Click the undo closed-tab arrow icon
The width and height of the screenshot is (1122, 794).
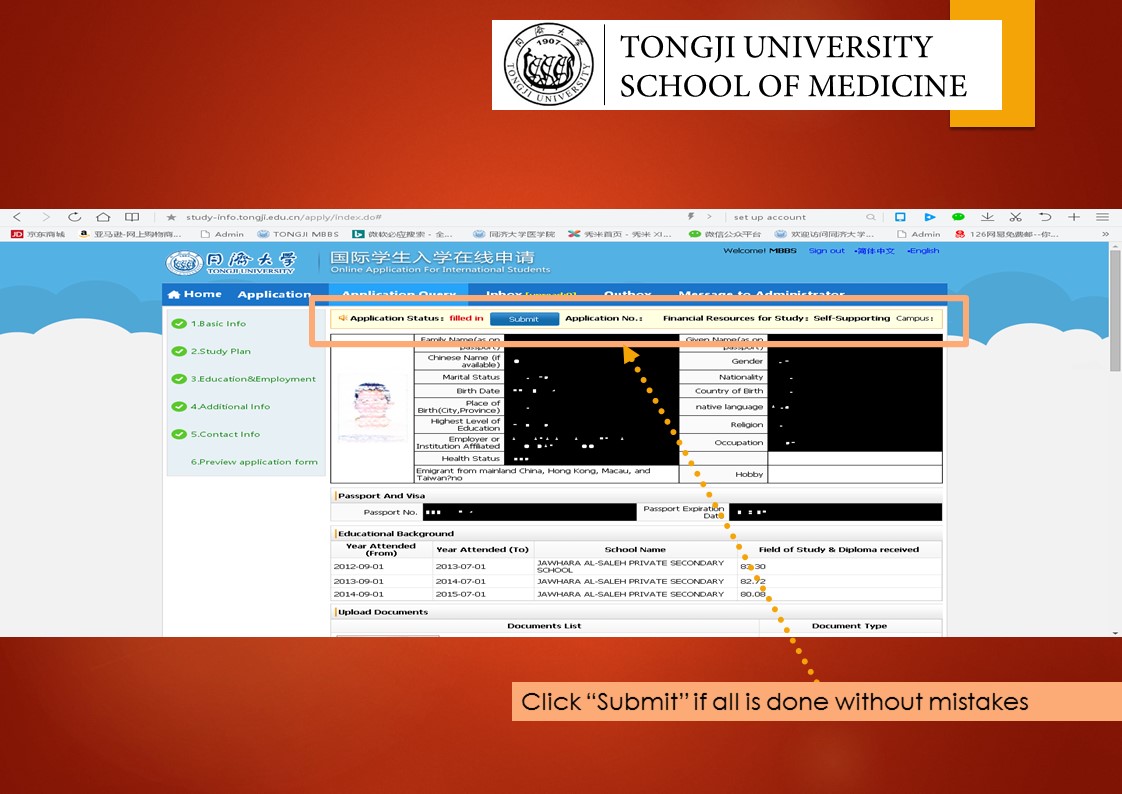coord(1045,217)
